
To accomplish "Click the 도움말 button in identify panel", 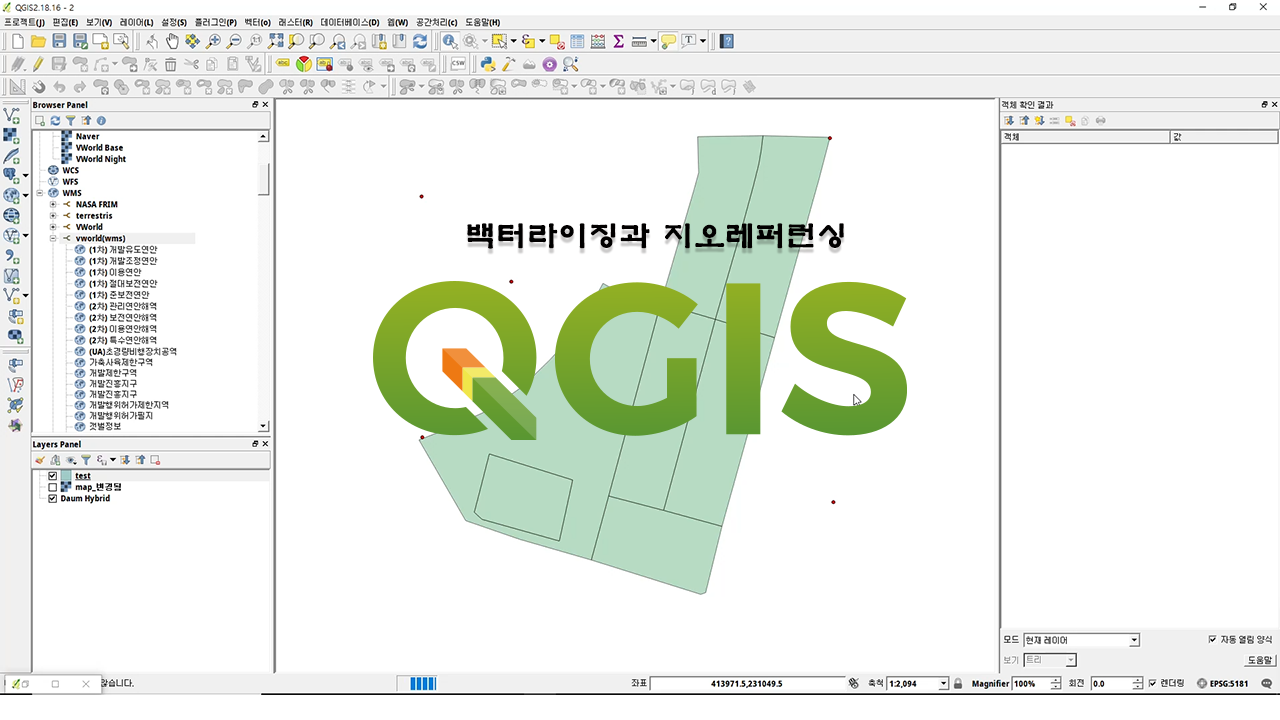I will [x=1260, y=660].
